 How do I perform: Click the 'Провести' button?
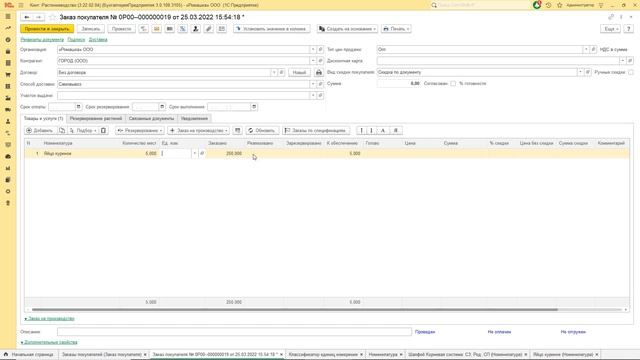point(121,29)
